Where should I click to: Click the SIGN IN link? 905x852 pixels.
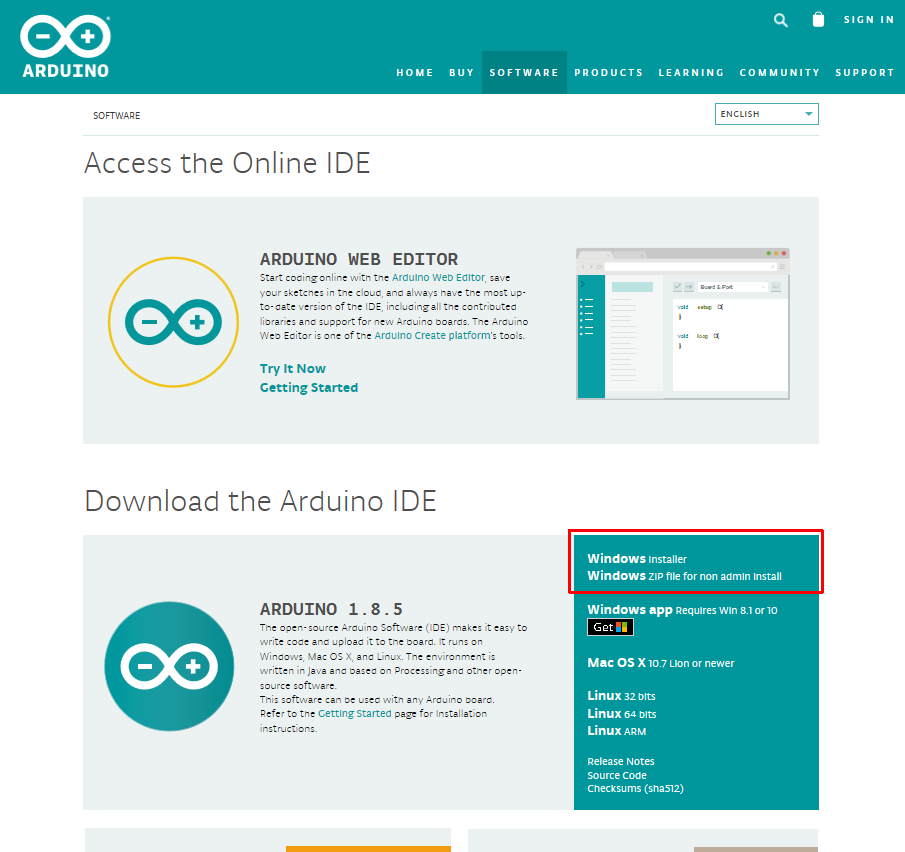pos(869,20)
